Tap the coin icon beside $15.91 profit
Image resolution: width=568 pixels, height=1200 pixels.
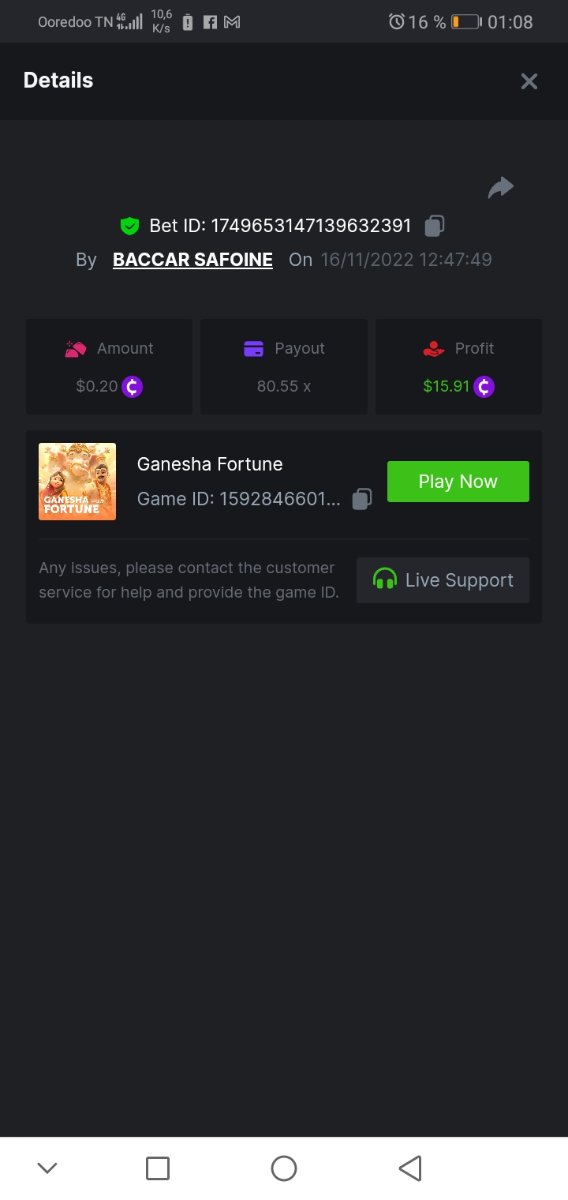(484, 386)
